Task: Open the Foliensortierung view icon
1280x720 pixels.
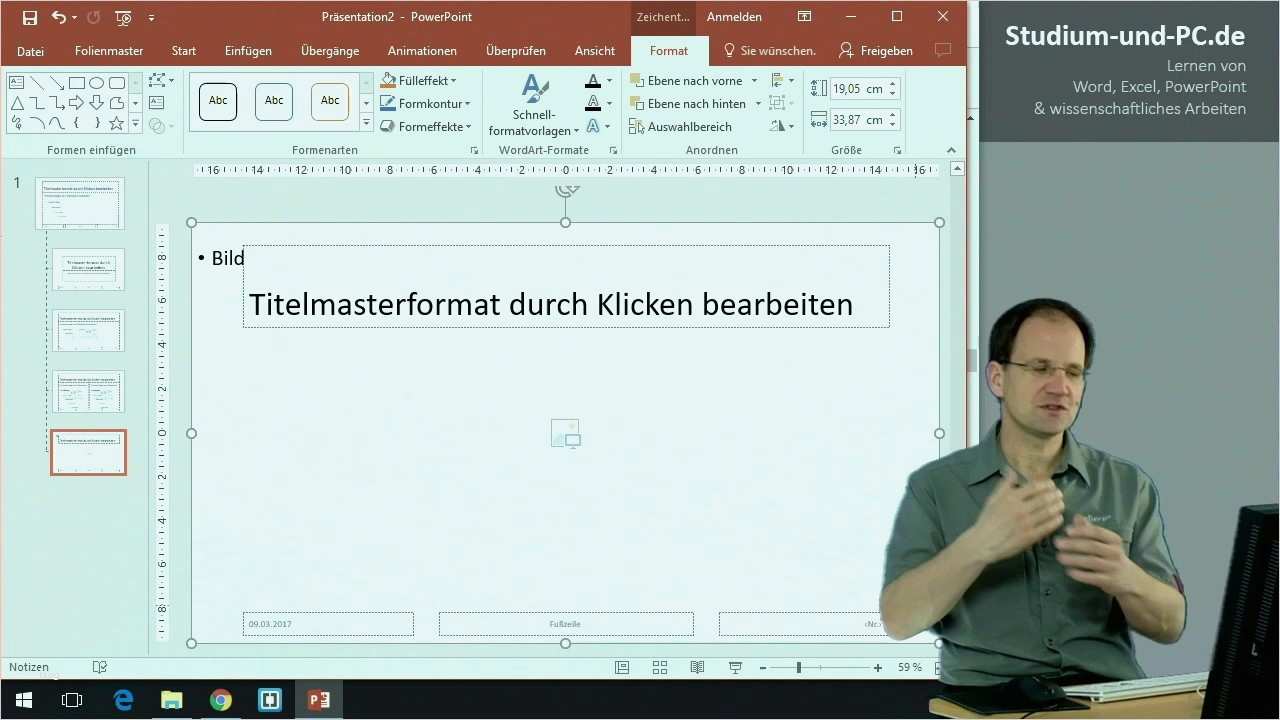Action: coord(660,667)
